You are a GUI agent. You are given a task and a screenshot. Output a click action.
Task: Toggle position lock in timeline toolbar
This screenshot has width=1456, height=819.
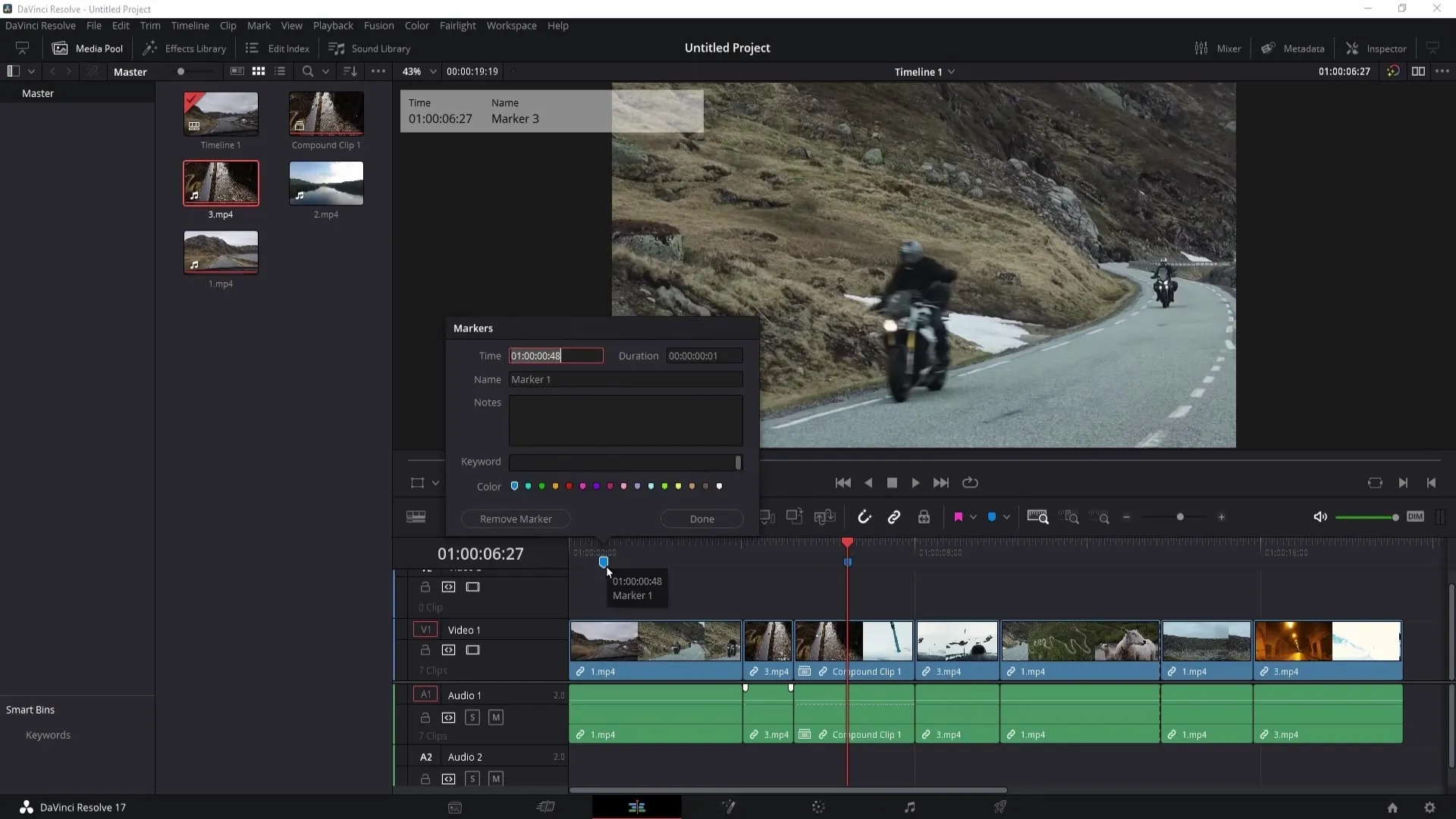924,517
